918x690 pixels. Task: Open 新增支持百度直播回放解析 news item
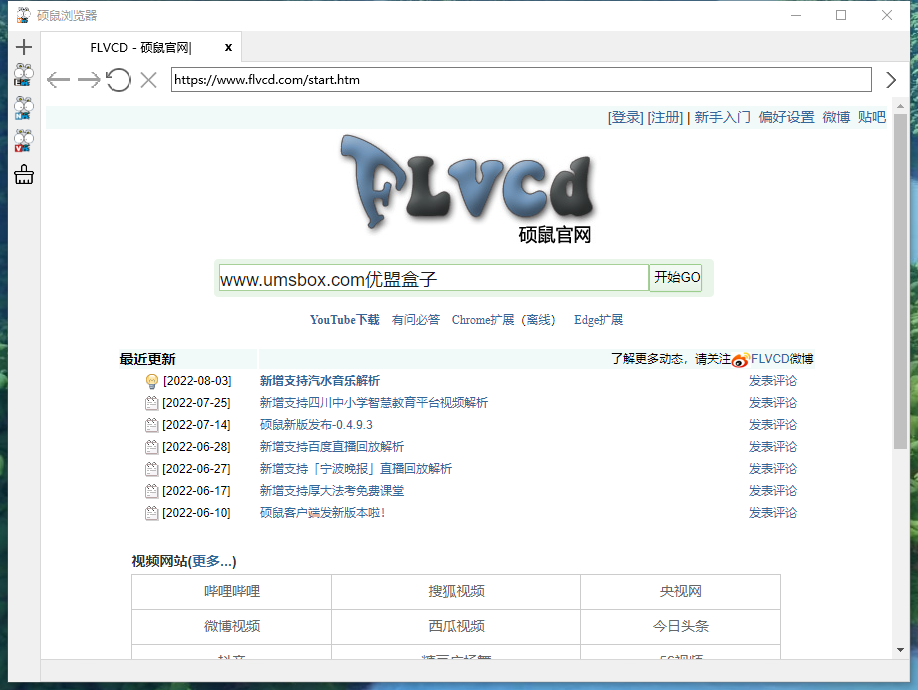332,447
